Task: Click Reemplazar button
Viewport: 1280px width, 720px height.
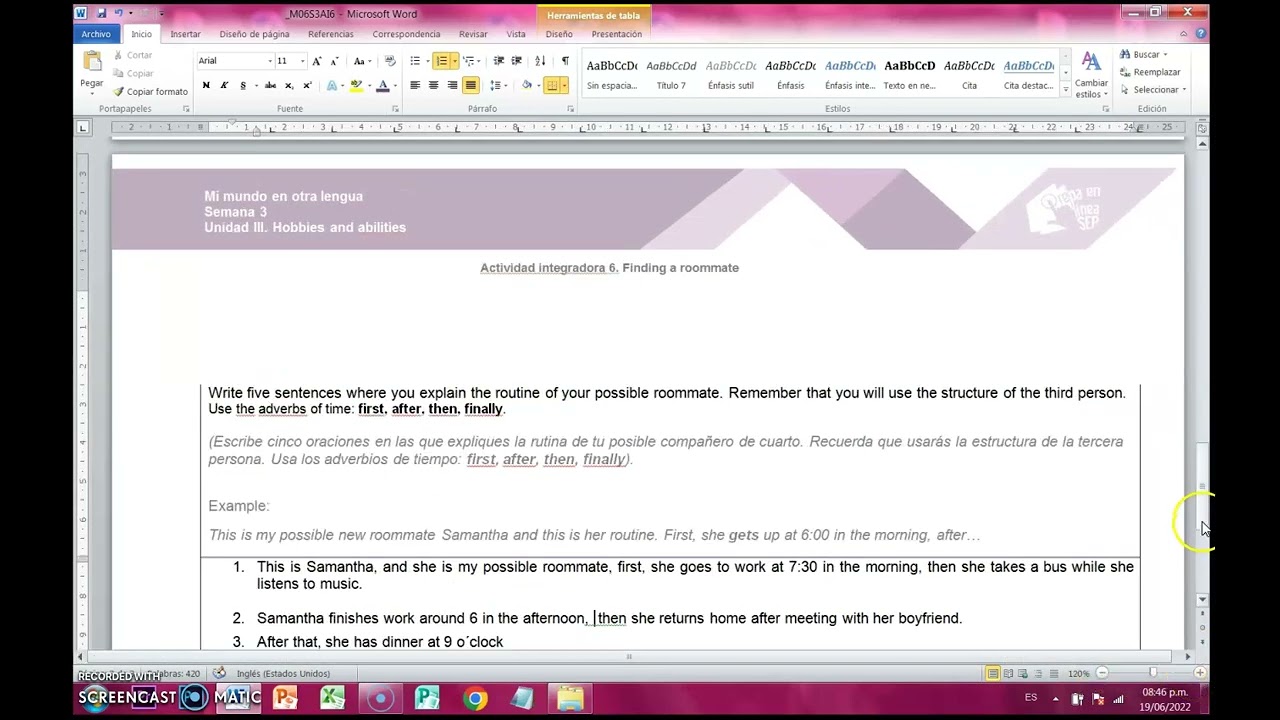Action: point(1150,72)
